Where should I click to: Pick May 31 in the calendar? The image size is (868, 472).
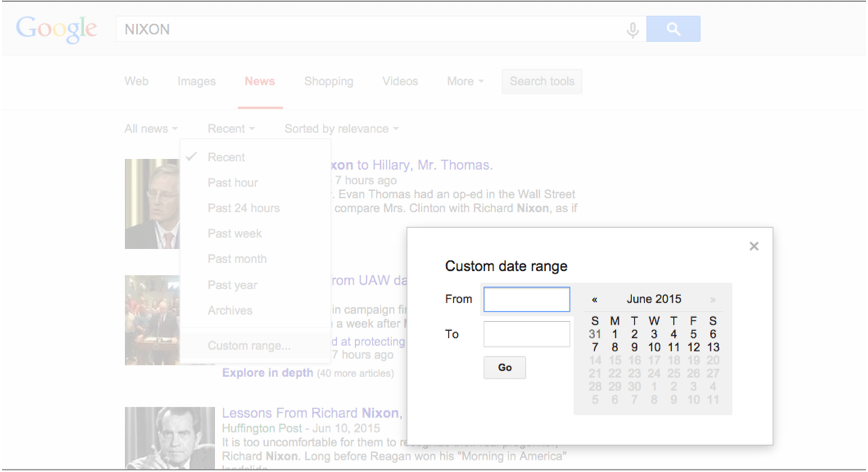coord(595,334)
